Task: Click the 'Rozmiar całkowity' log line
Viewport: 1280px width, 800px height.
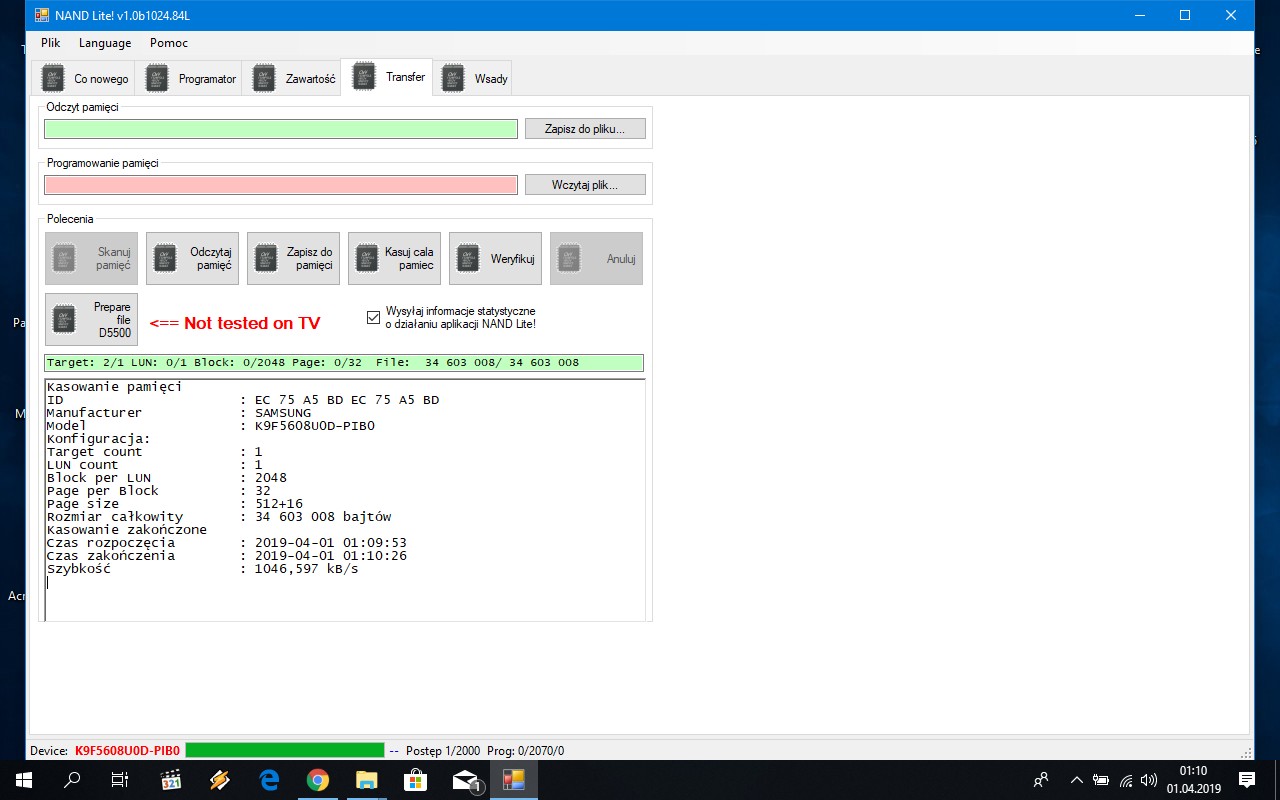Action: [x=219, y=517]
